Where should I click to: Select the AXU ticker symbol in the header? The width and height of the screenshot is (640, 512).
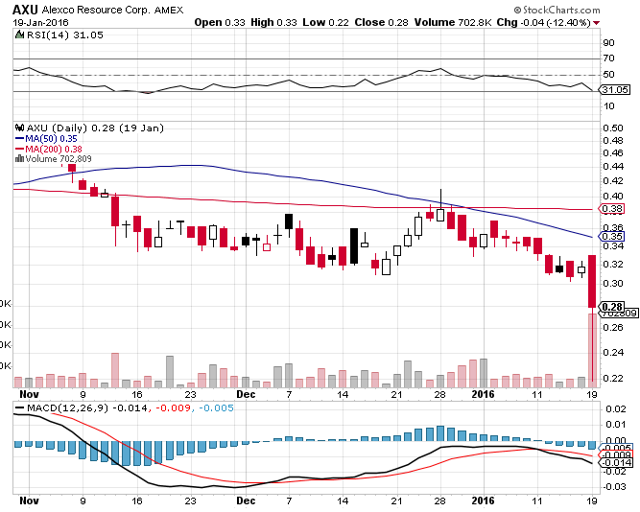pos(25,9)
